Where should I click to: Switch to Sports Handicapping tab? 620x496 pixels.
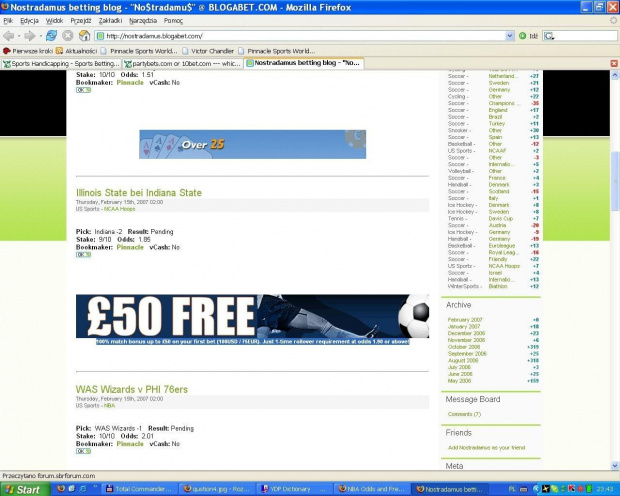coord(61,63)
